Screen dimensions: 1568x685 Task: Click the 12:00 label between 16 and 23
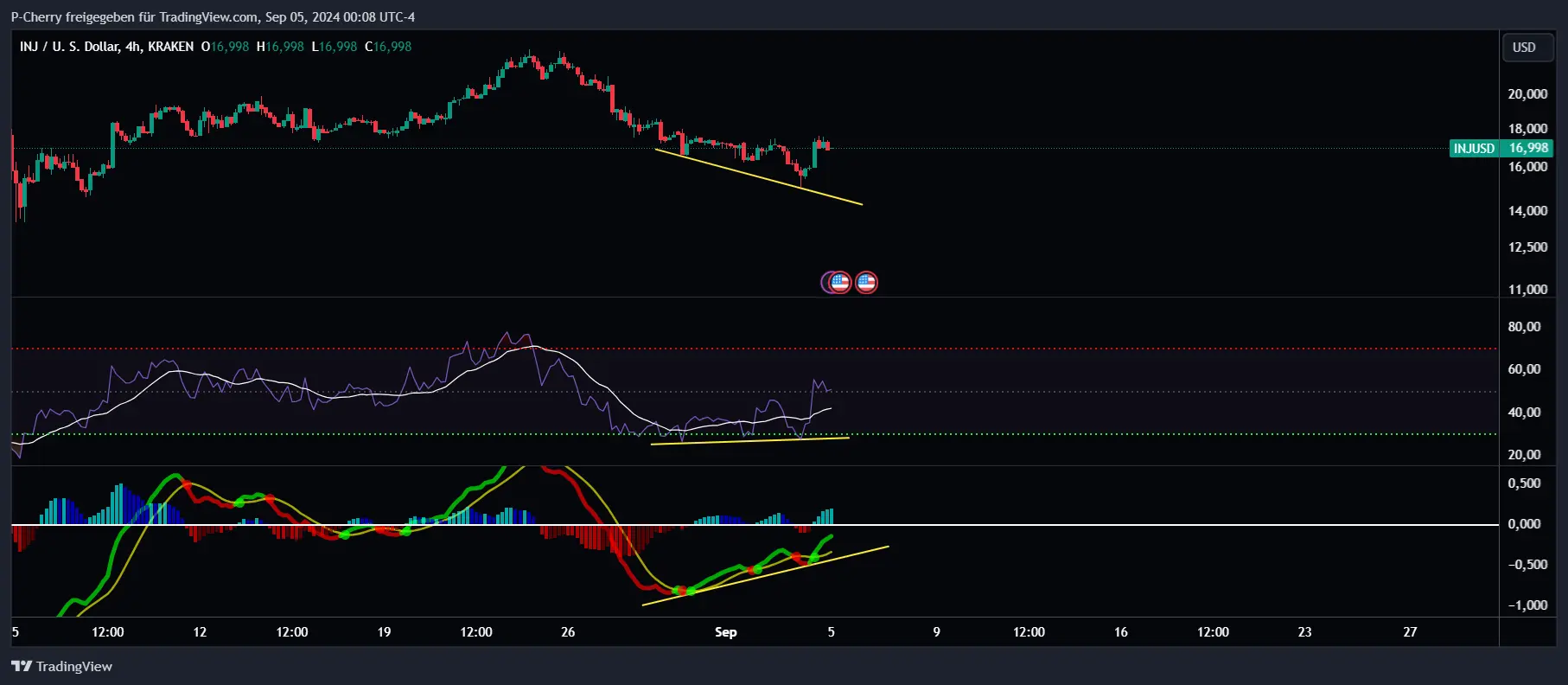click(1213, 632)
